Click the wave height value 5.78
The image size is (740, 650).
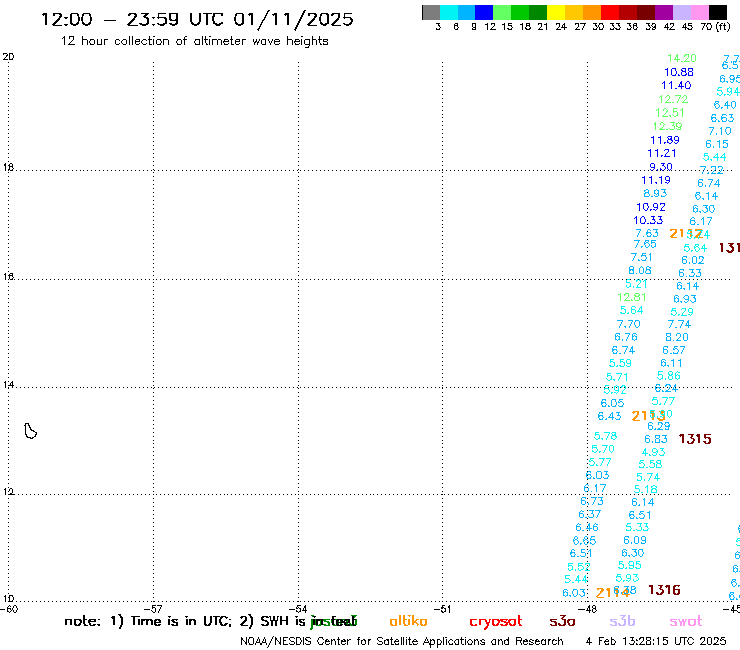tap(605, 436)
